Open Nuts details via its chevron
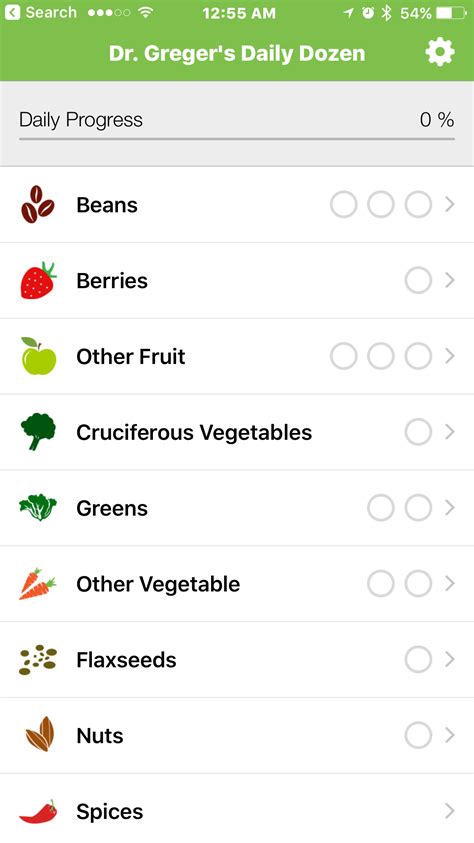Image resolution: width=474 pixels, height=843 pixels. (x=450, y=735)
